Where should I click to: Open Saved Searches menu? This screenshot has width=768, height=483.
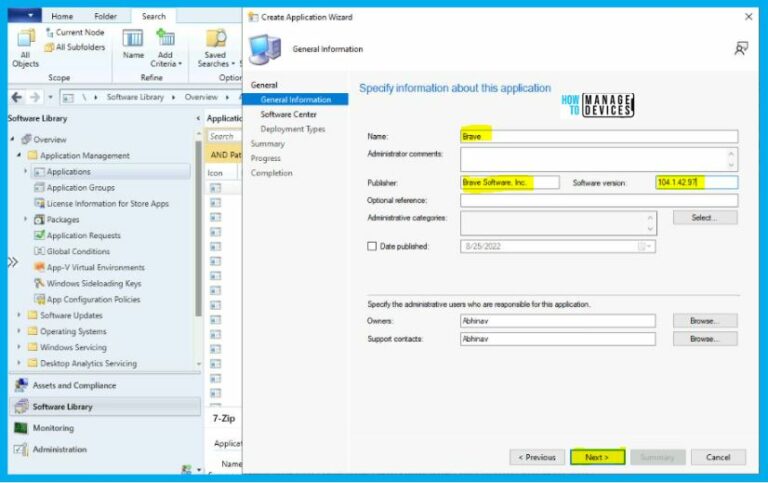coord(216,48)
